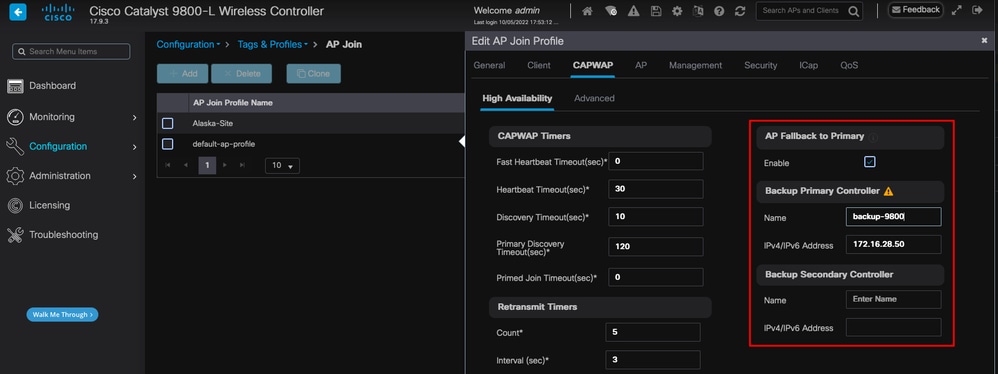Check the default-ap-profile row checkbox
Viewport: 998px width, 374px height.
click(x=167, y=144)
